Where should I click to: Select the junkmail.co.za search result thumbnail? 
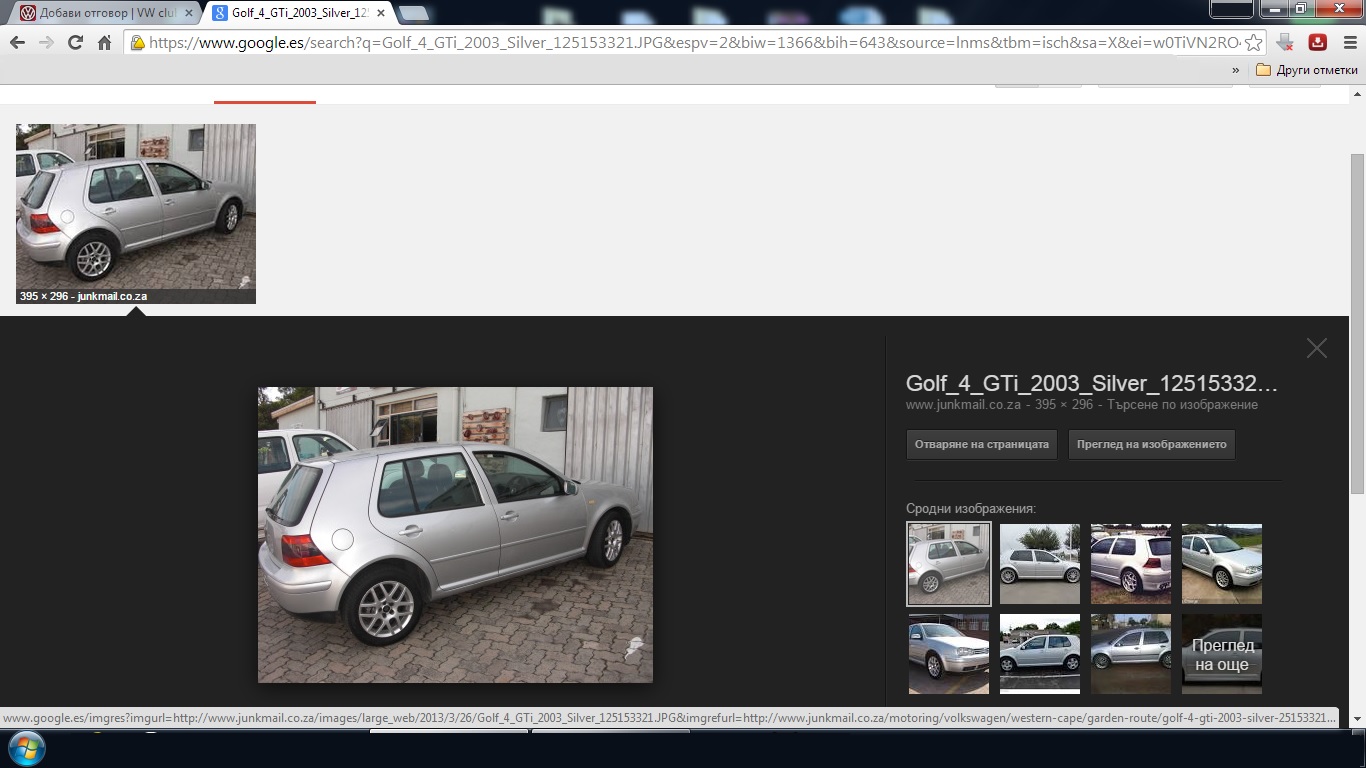pos(136,213)
